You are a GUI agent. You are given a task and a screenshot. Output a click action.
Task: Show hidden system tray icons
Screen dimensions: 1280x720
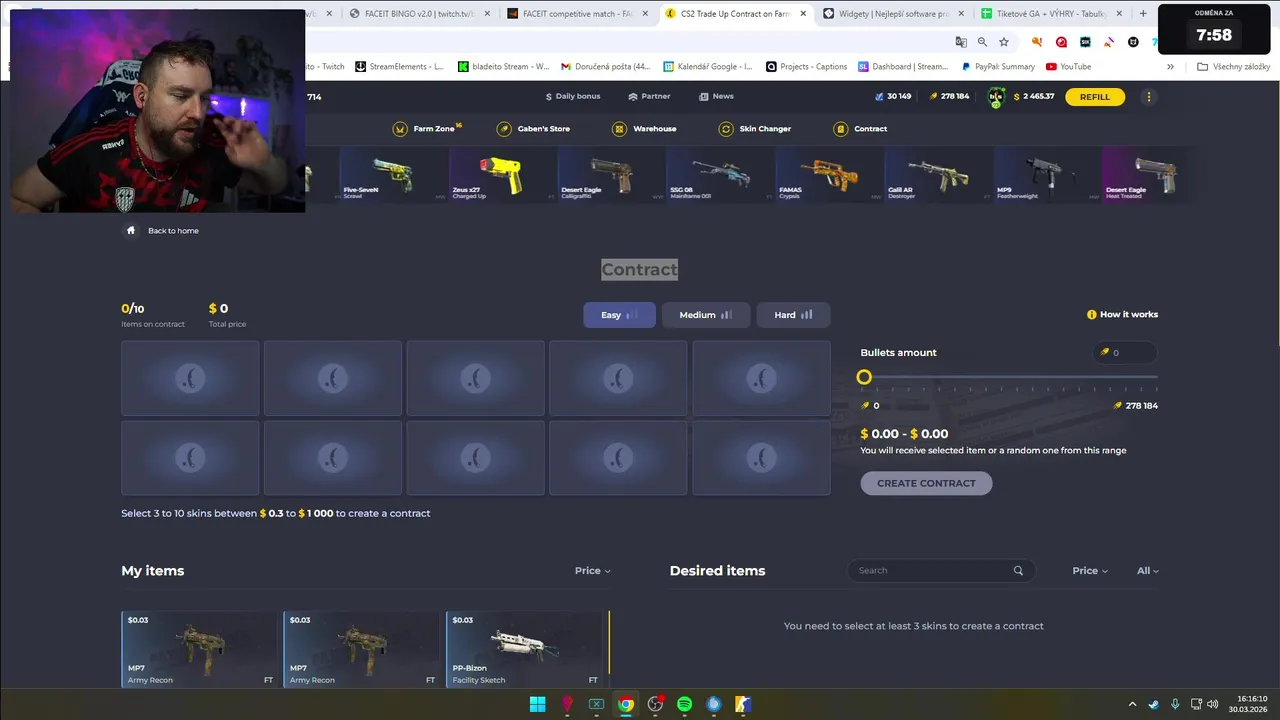point(1132,704)
